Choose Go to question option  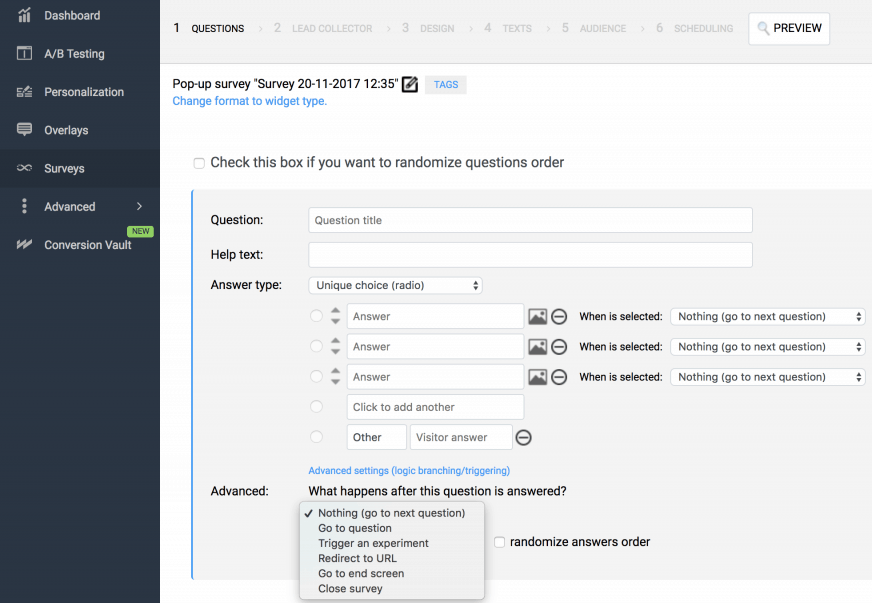[x=392, y=528]
